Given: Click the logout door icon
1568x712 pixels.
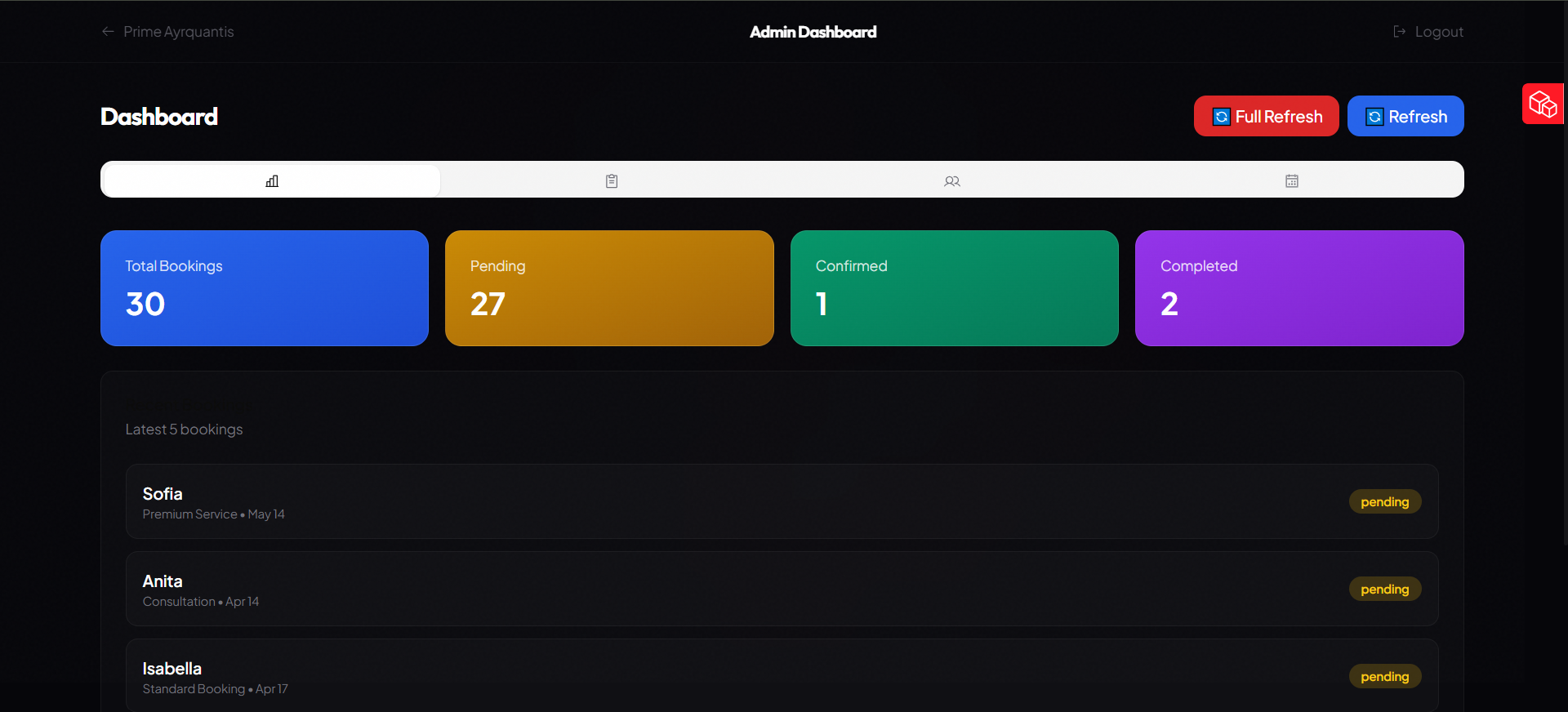Looking at the screenshot, I should point(1399,32).
